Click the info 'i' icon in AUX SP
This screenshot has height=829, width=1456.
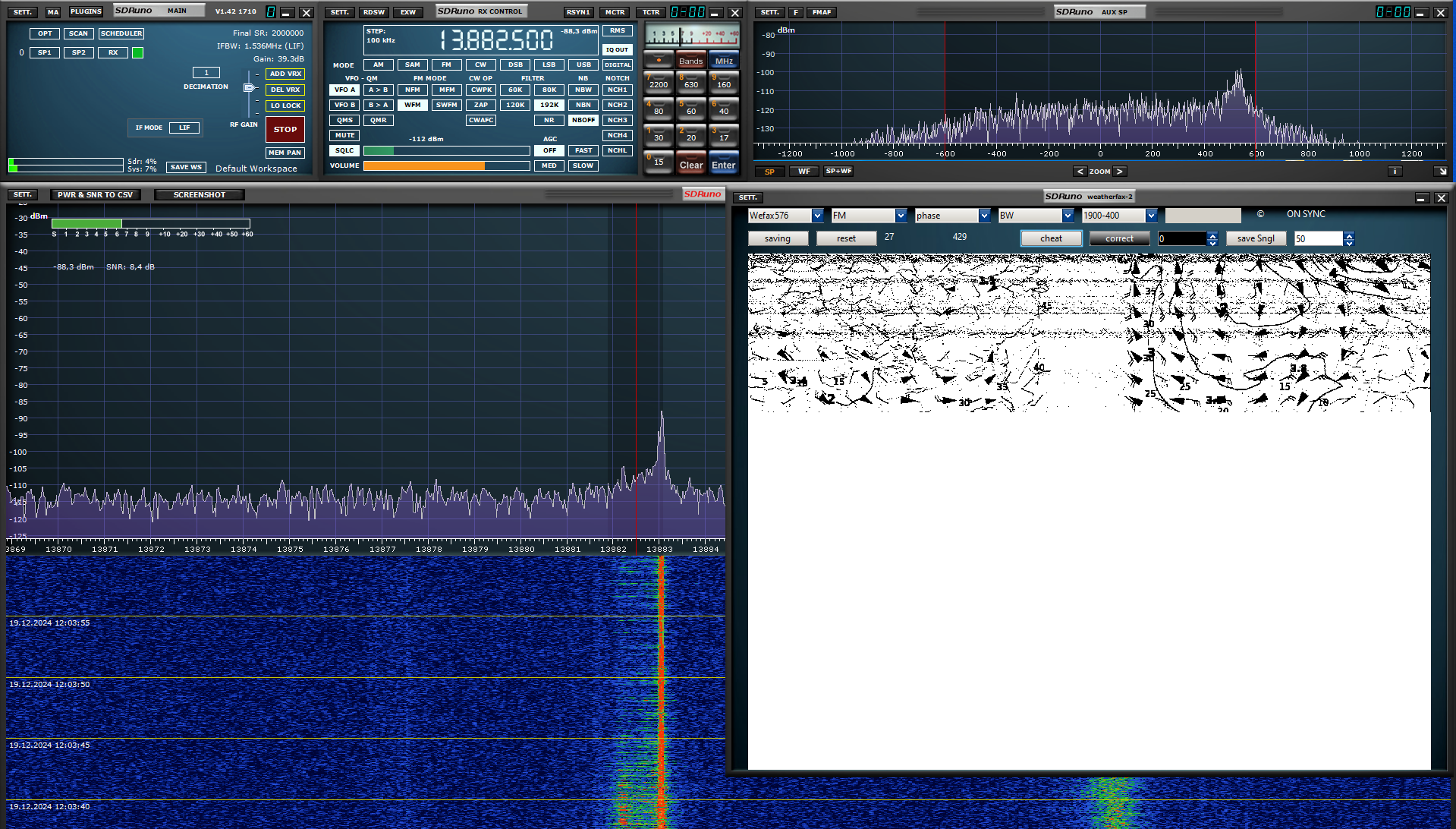[x=1395, y=172]
